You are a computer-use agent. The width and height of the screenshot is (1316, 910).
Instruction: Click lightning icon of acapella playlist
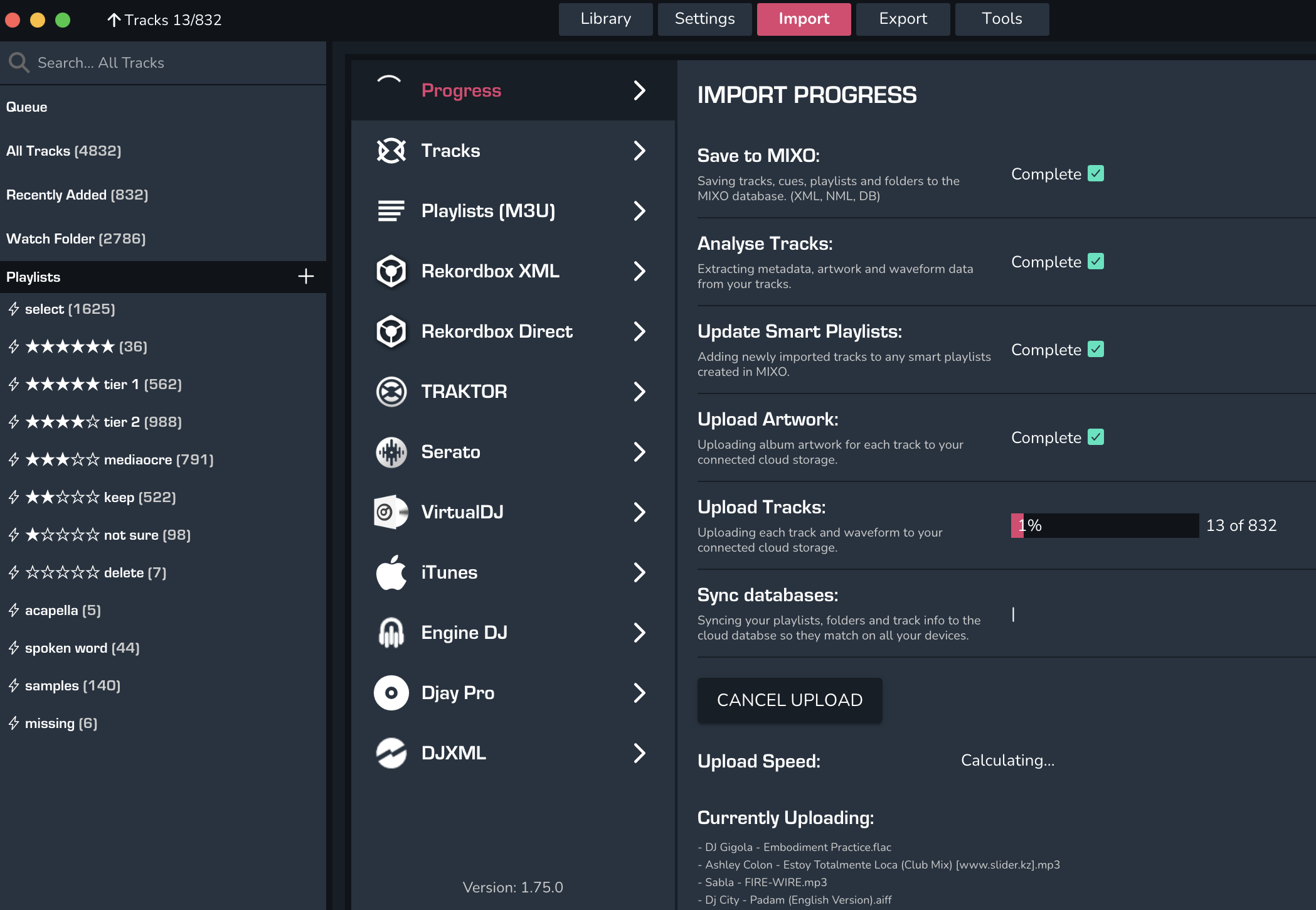(14, 610)
